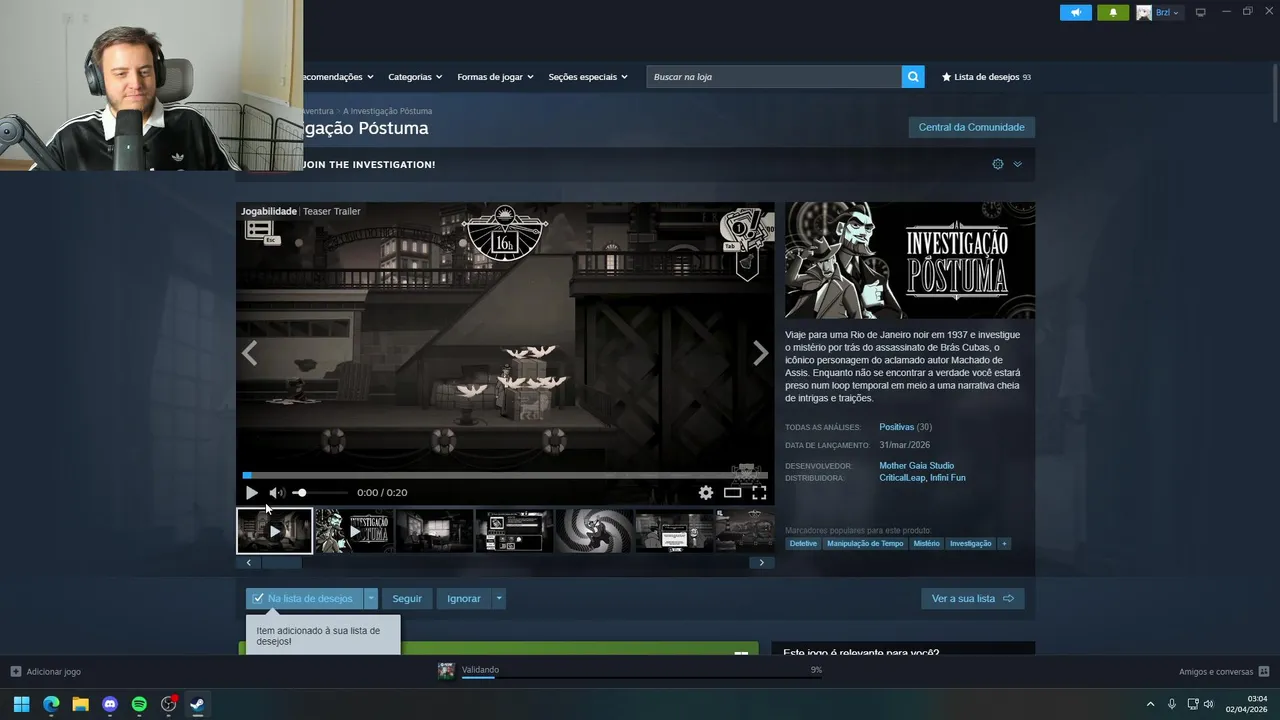Click the Investigação tag
The image size is (1280, 720).
(970, 543)
